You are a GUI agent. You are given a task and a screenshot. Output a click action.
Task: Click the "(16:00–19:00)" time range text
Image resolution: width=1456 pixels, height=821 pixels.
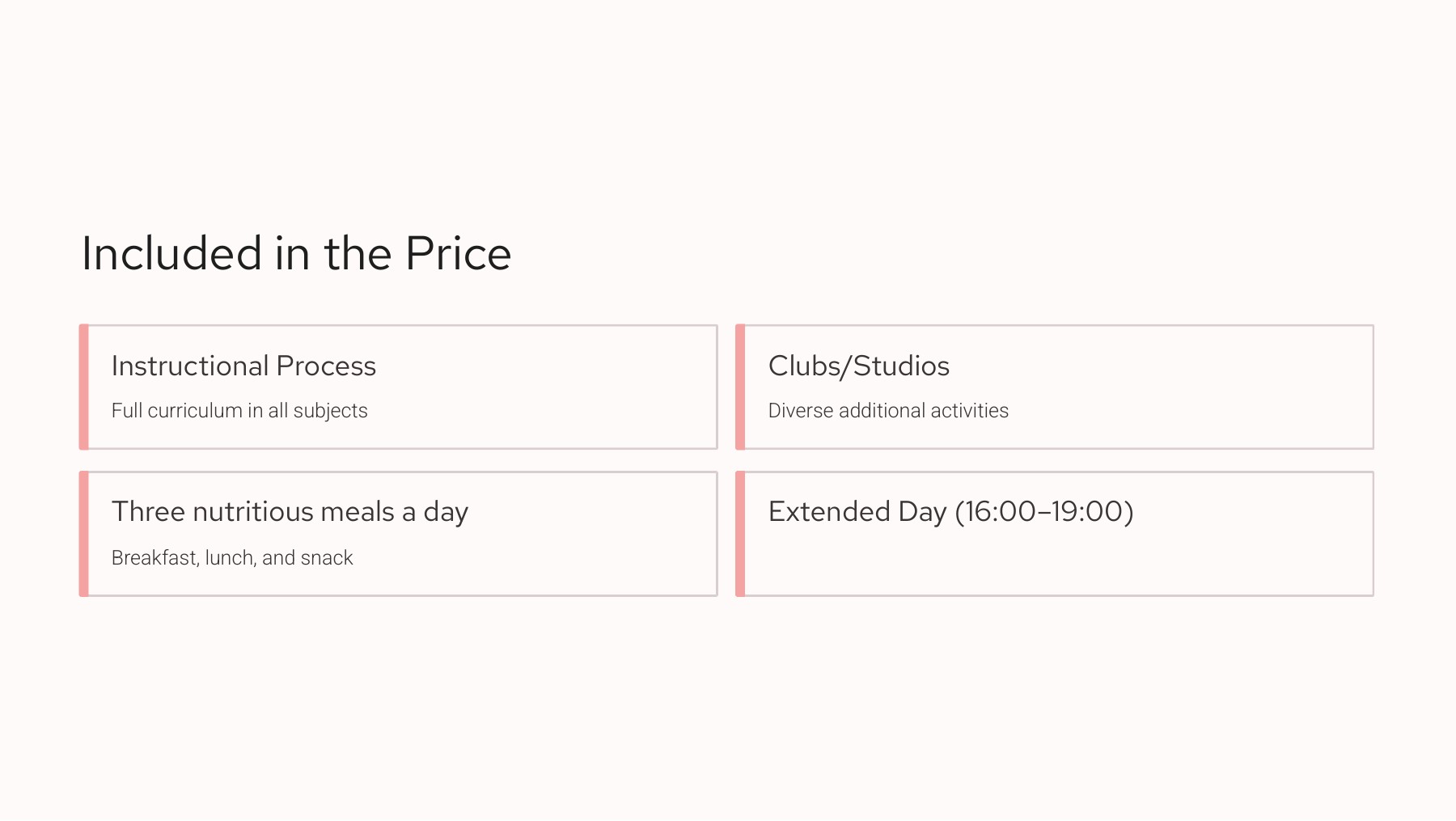1043,512
